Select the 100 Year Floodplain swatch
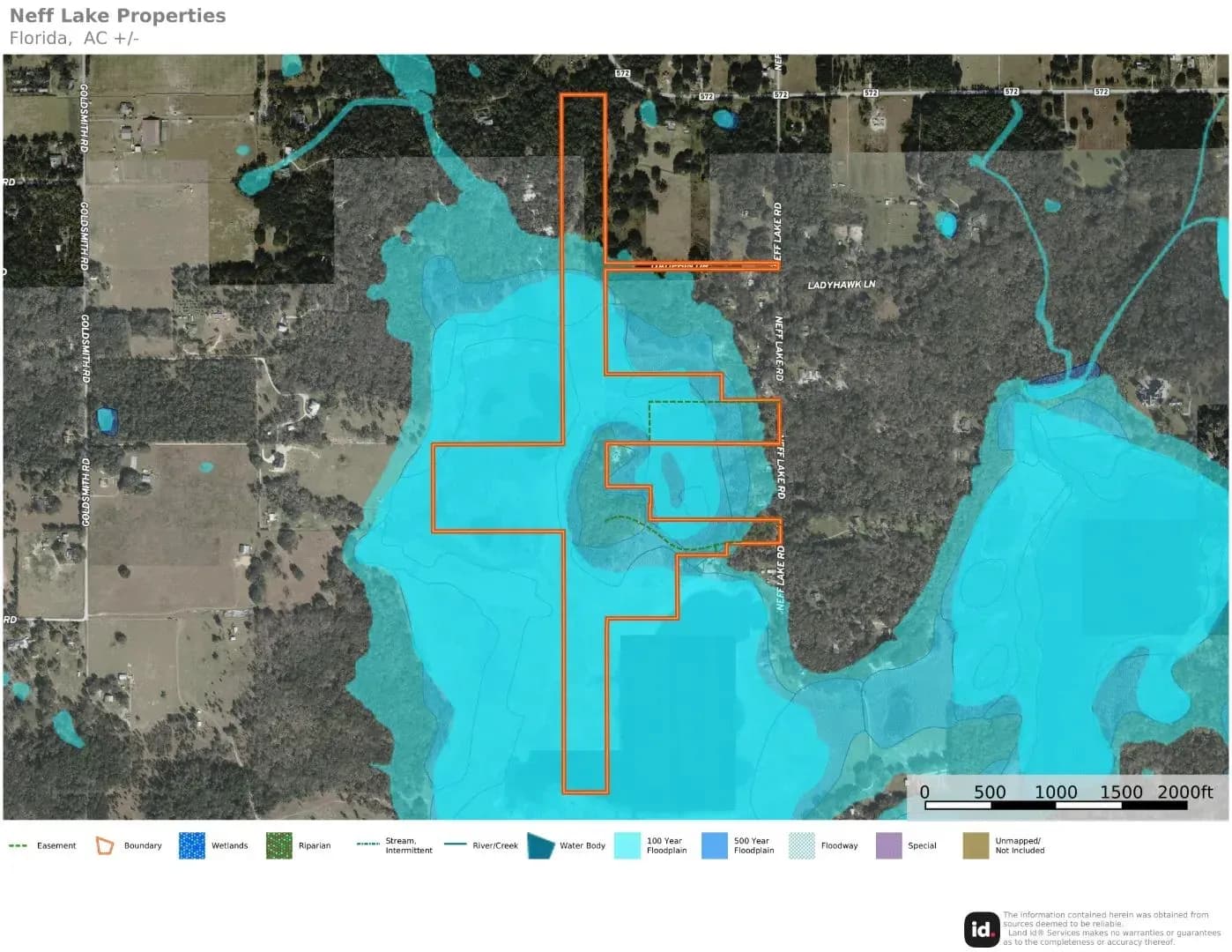 627,846
